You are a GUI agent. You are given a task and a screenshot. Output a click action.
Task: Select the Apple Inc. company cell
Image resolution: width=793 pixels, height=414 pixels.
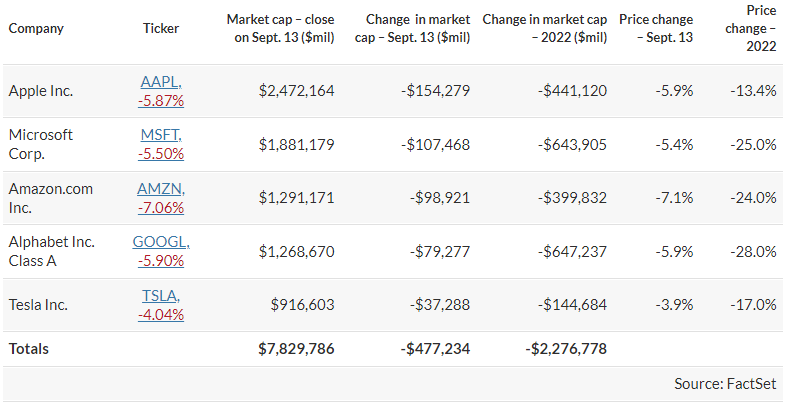pos(41,91)
